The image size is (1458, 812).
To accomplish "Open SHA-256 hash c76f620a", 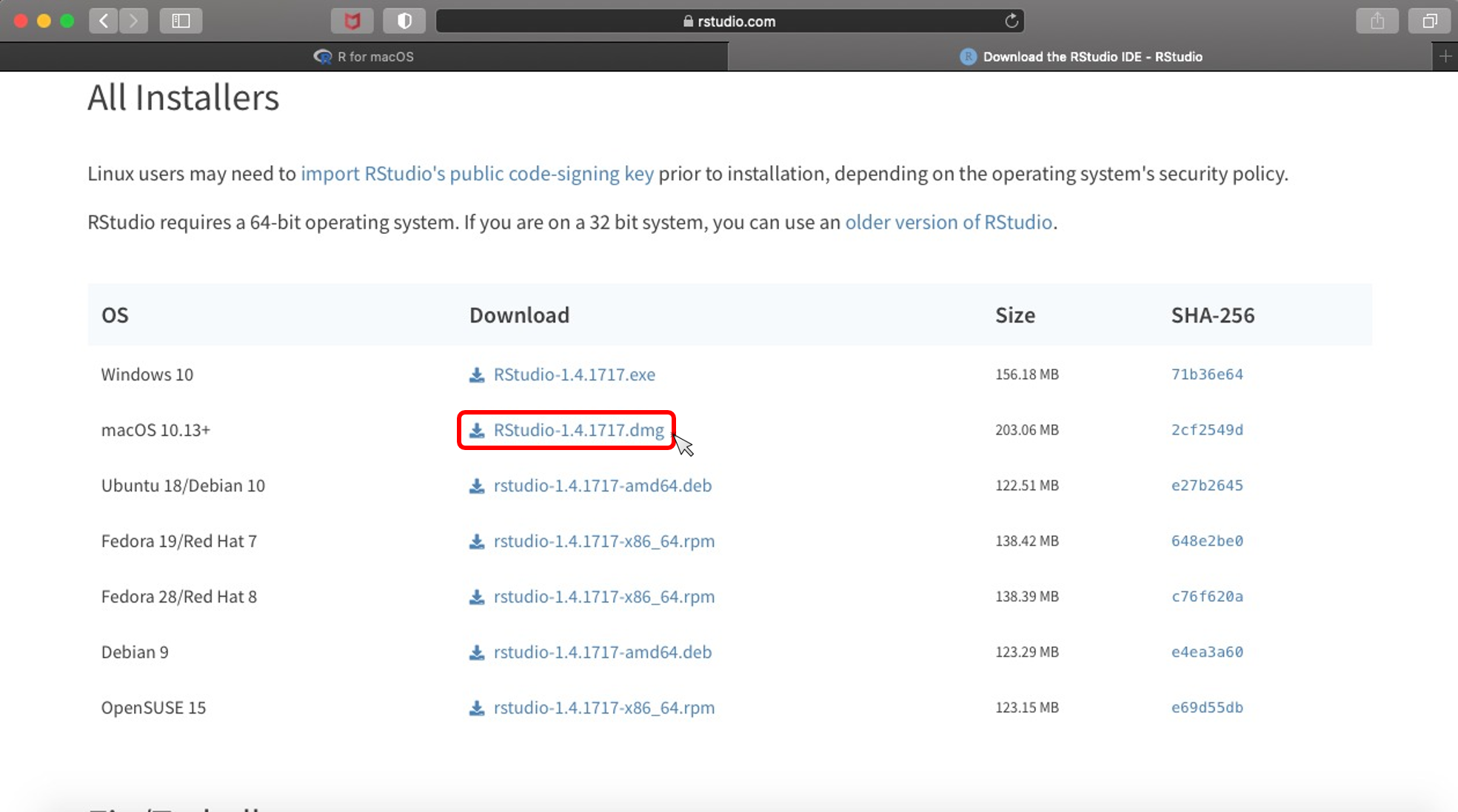I will (x=1207, y=597).
